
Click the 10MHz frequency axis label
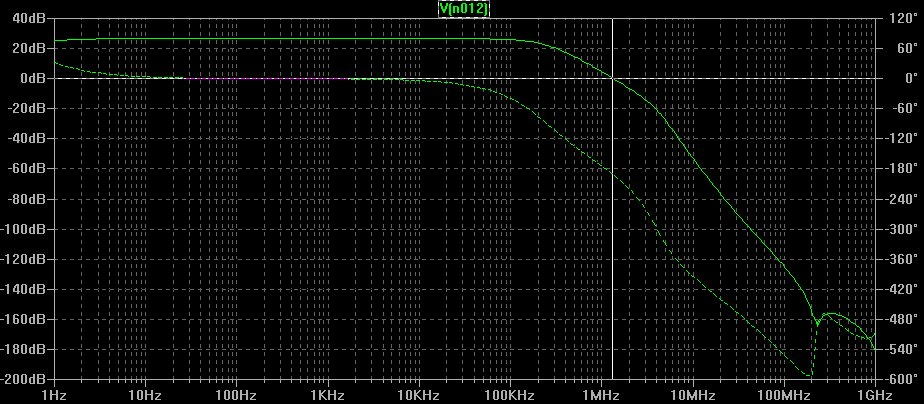(x=693, y=394)
